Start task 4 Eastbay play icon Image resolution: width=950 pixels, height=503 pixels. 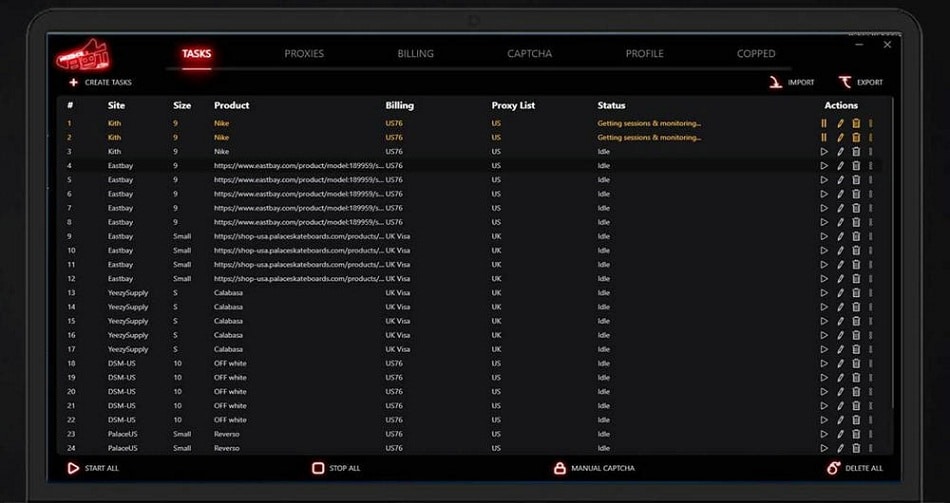click(x=823, y=165)
